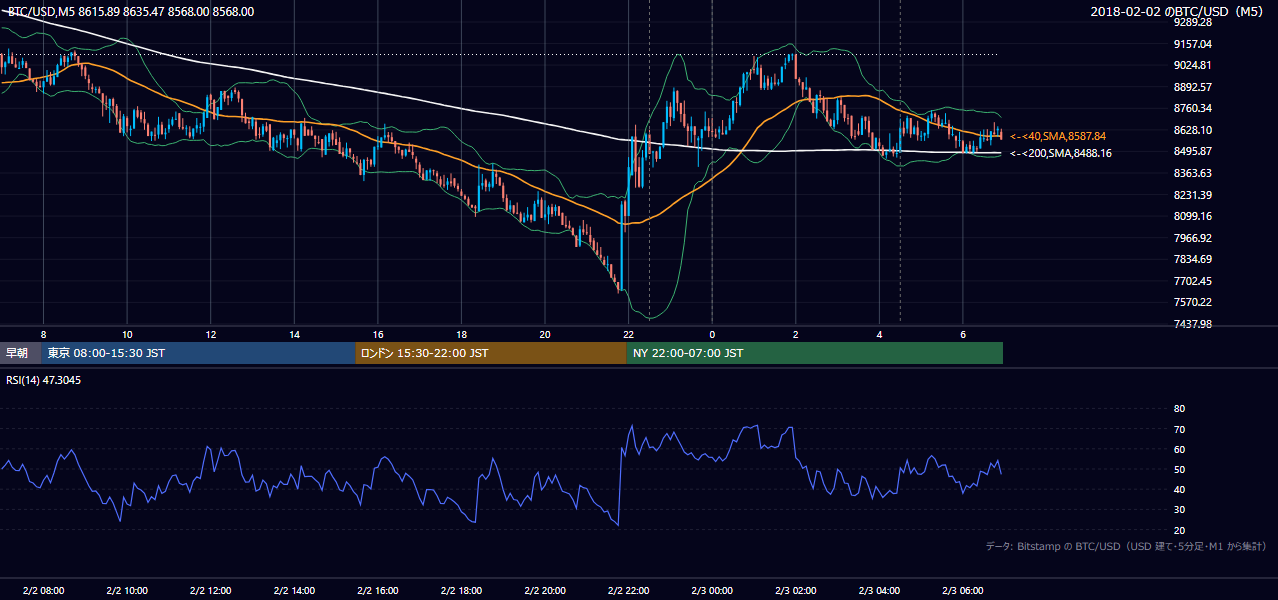Click the 2/2 12:00 time axis label

tap(210, 591)
